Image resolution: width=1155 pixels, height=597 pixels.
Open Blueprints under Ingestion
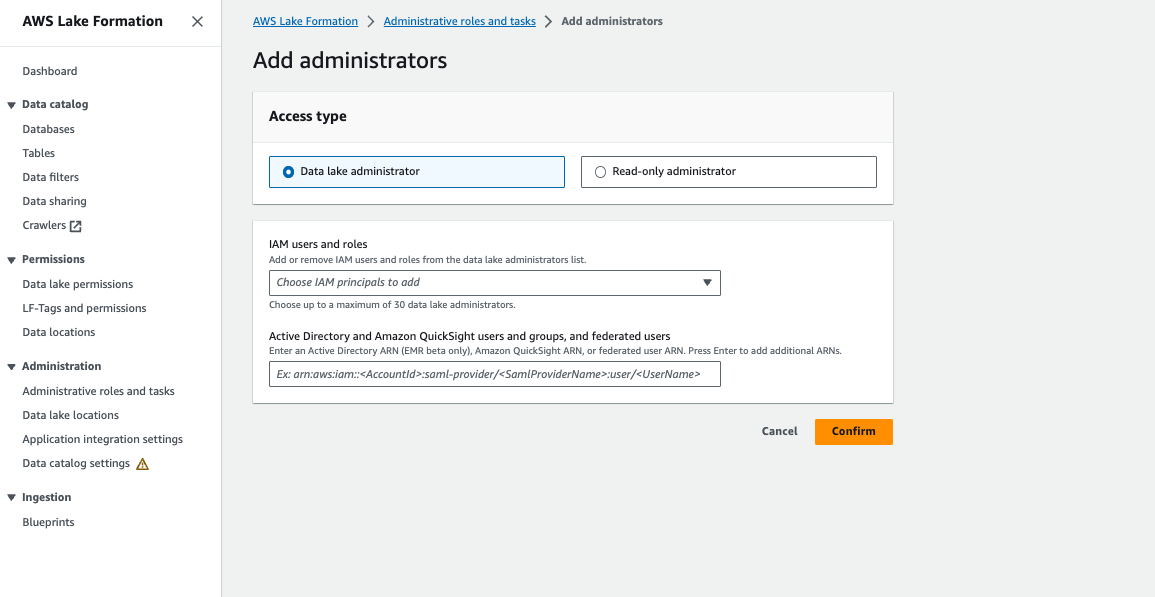coord(48,523)
